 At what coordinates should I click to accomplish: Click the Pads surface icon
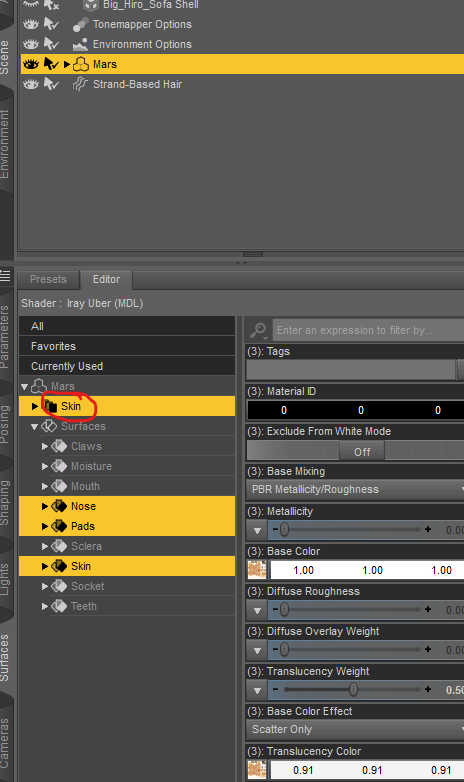tap(59, 526)
